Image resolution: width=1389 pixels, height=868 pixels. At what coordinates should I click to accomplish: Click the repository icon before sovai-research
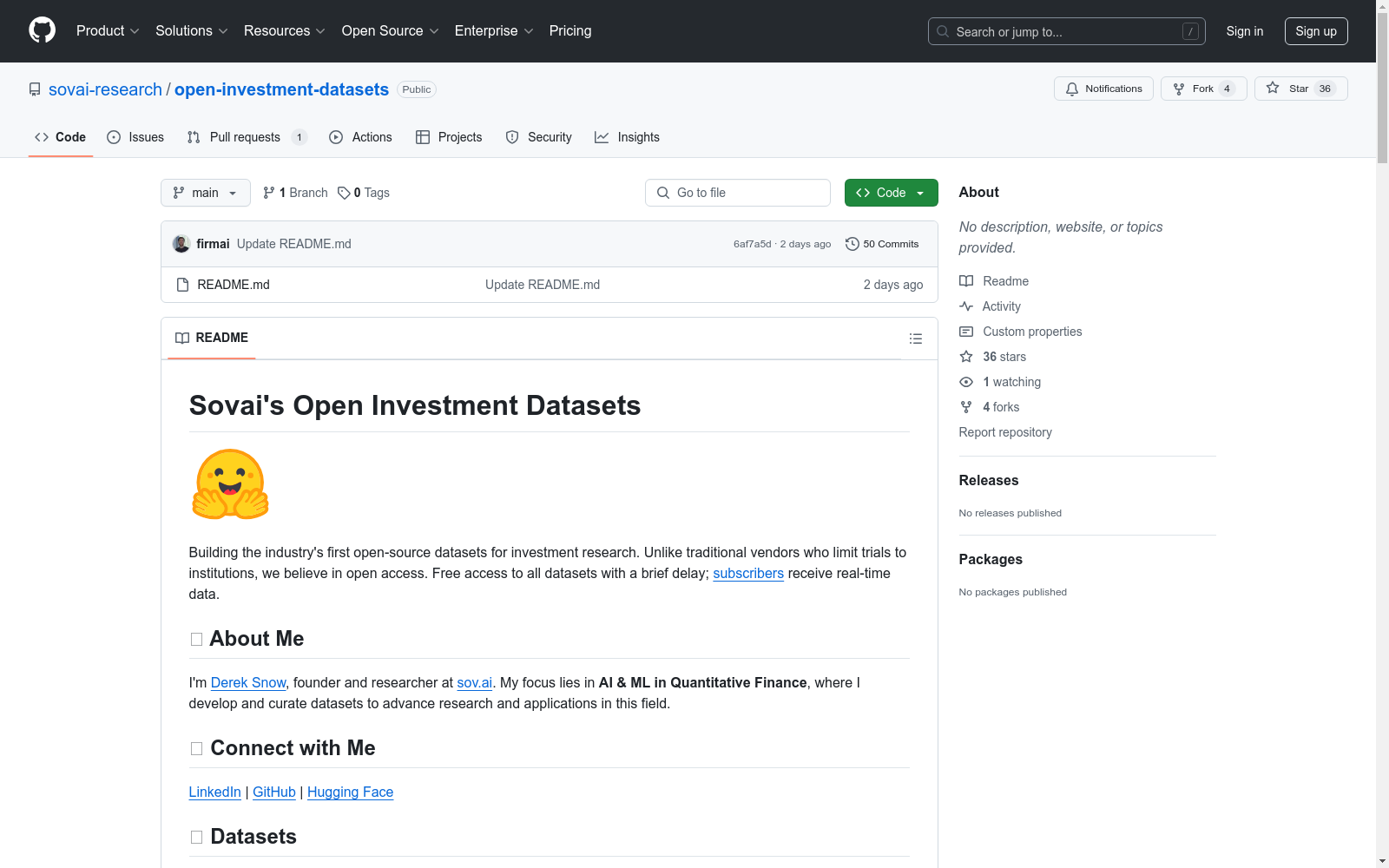click(x=35, y=89)
